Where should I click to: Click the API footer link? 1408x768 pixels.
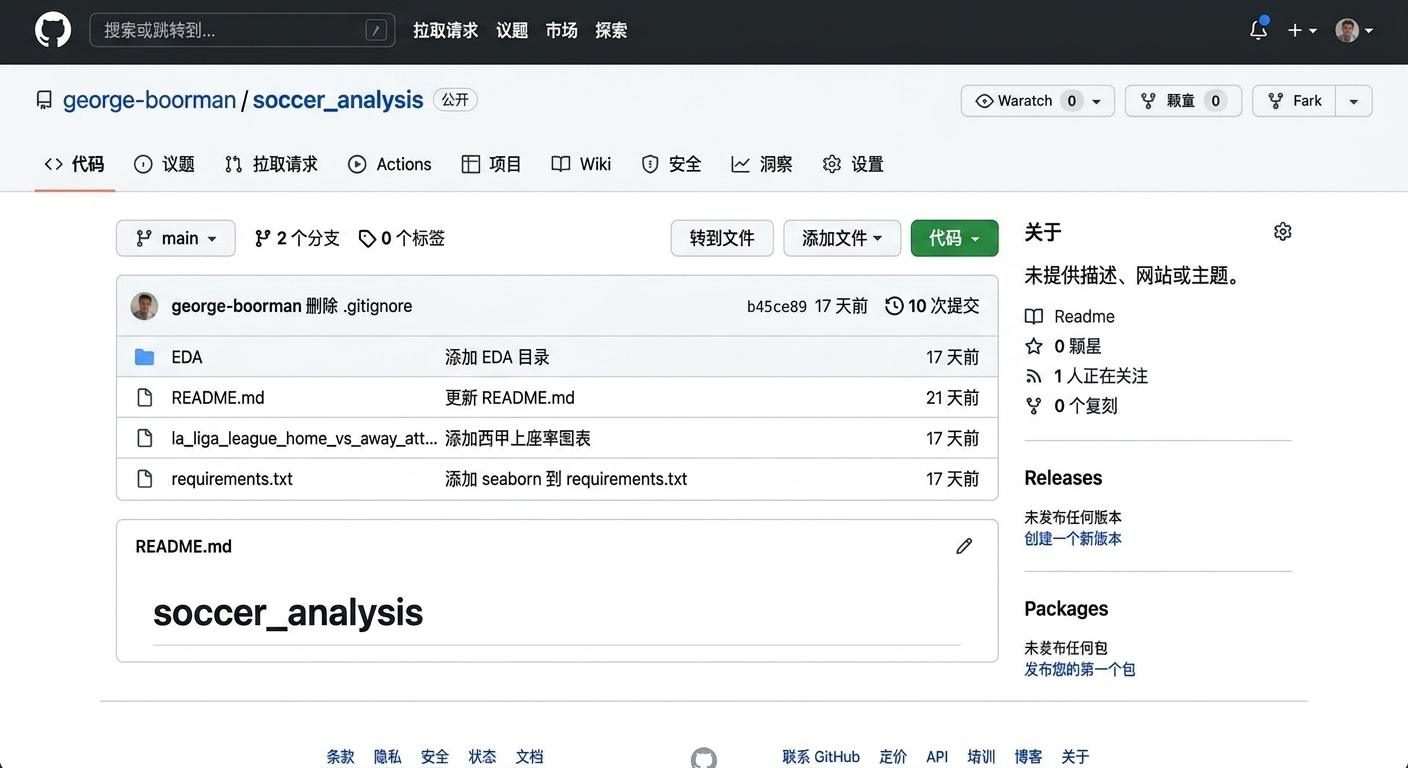(x=937, y=757)
